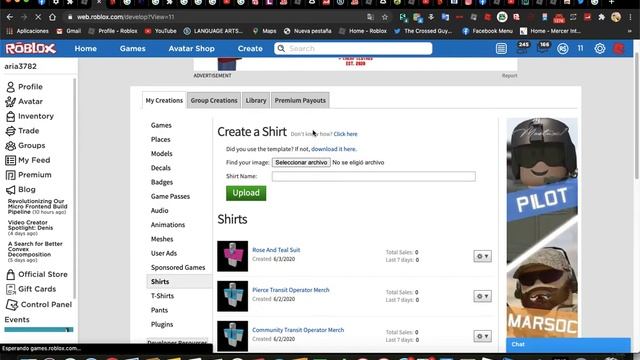640x360 pixels.
Task: Switch to the Premium Payouts tab
Action: tap(300, 100)
